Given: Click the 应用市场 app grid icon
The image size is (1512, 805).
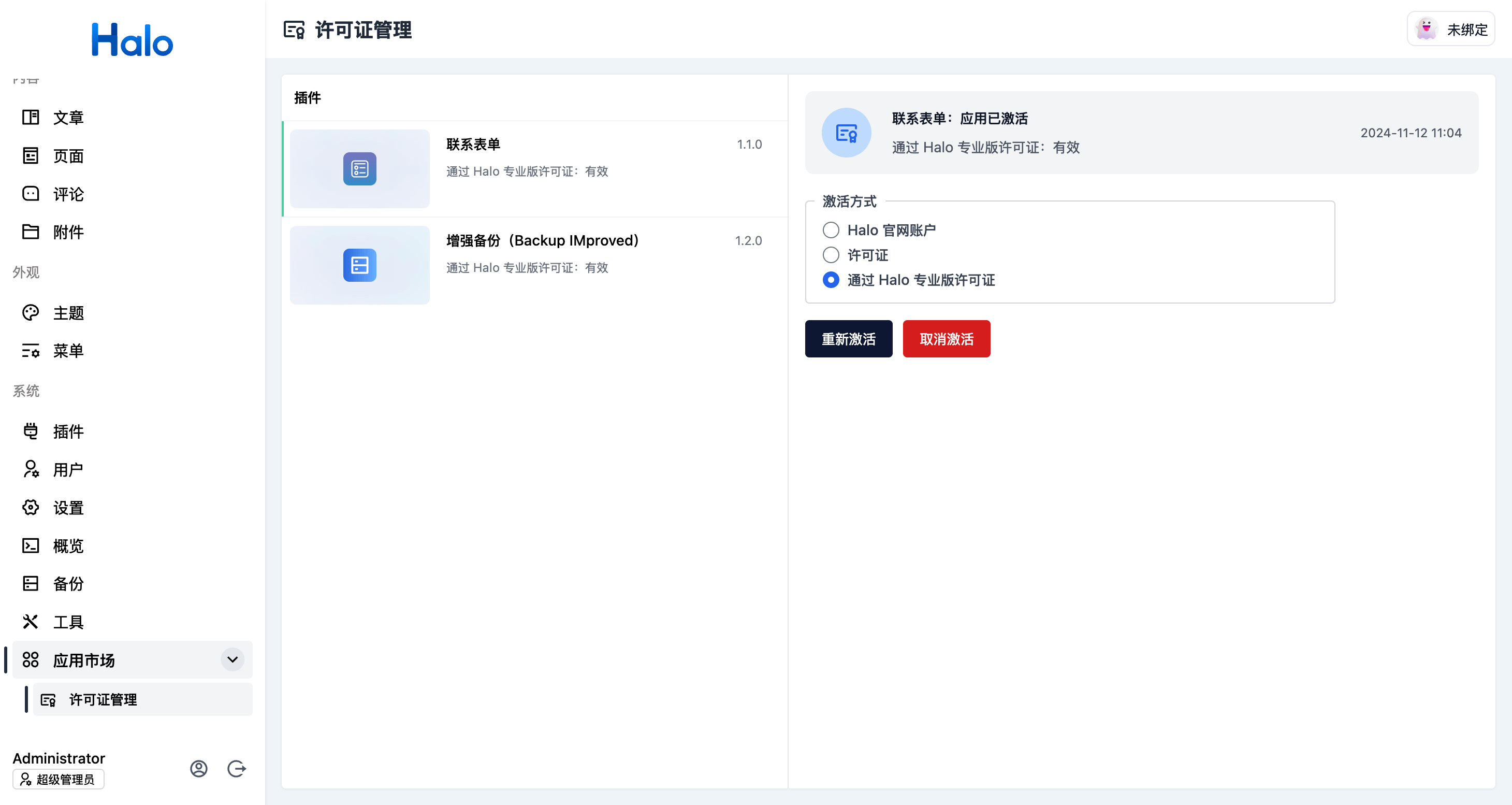Looking at the screenshot, I should [31, 659].
